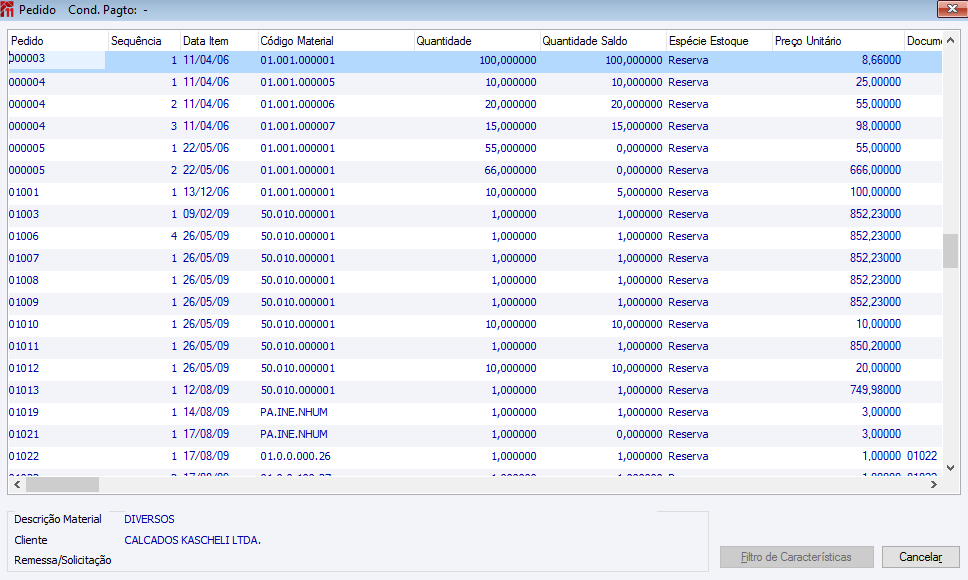Select pedido 01021 row
The image size is (968, 580).
tap(475, 434)
